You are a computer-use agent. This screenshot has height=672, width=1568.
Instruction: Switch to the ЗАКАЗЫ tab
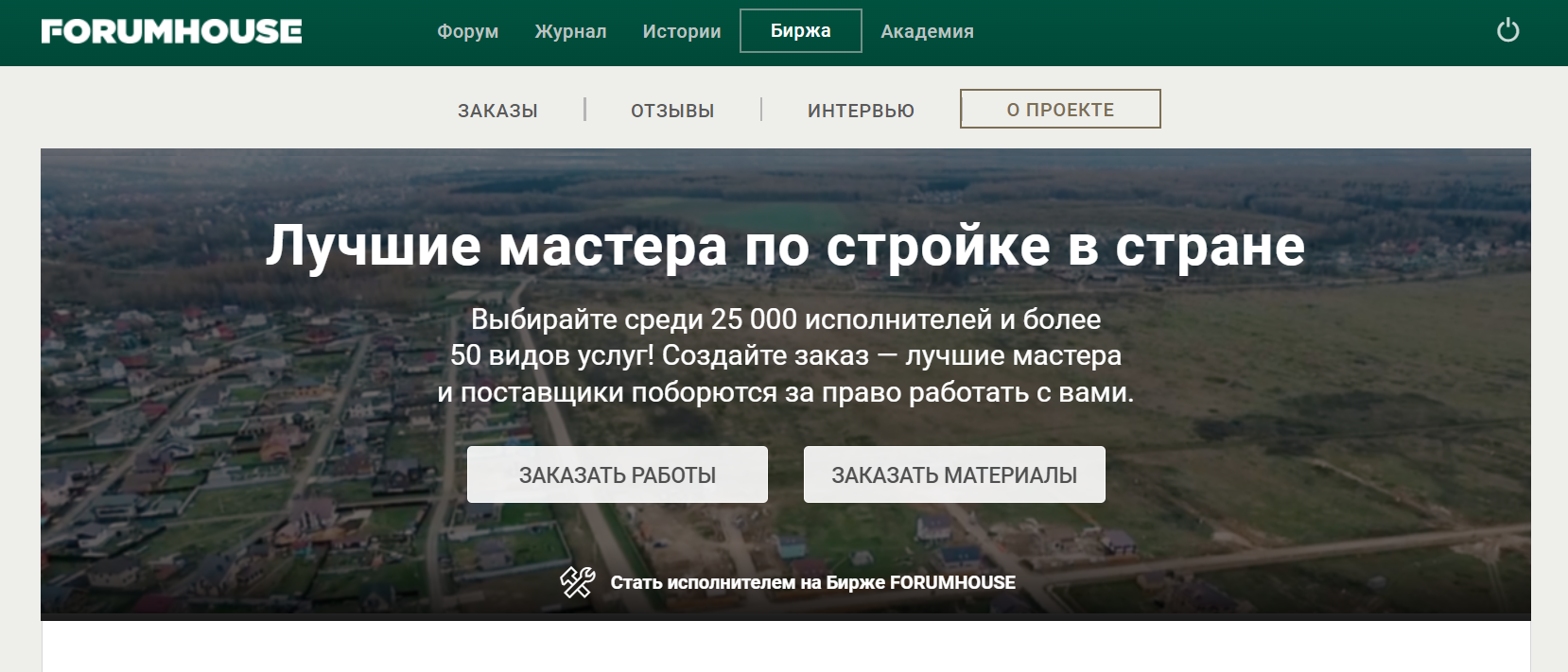(x=497, y=111)
